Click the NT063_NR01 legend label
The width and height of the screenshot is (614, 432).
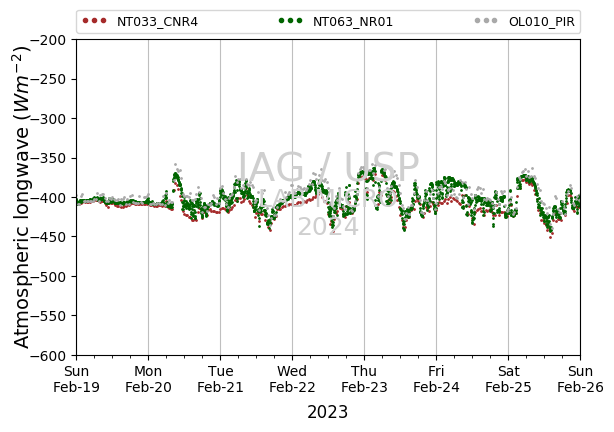pyautogui.click(x=352, y=22)
